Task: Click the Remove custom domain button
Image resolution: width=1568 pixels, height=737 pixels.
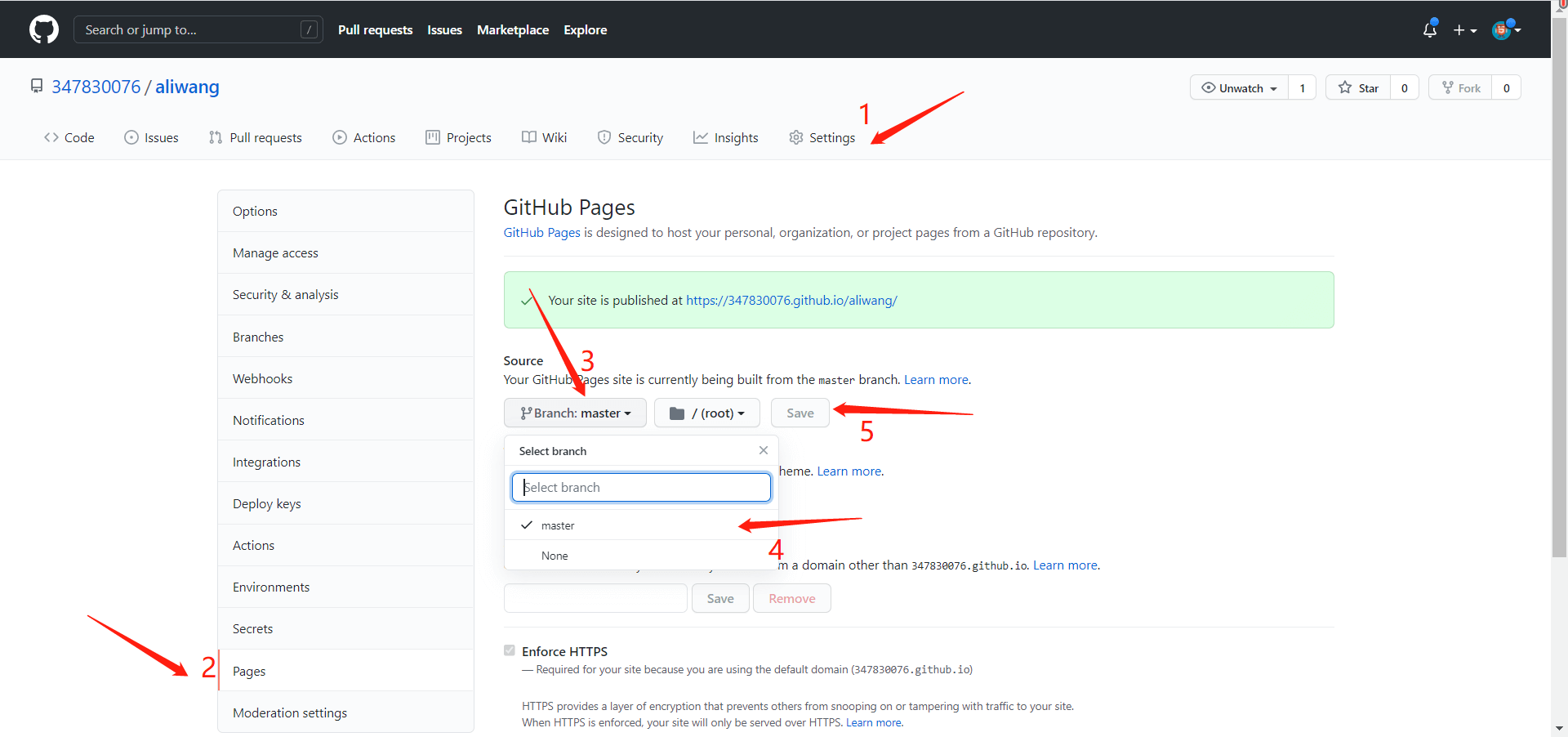Action: (x=792, y=598)
